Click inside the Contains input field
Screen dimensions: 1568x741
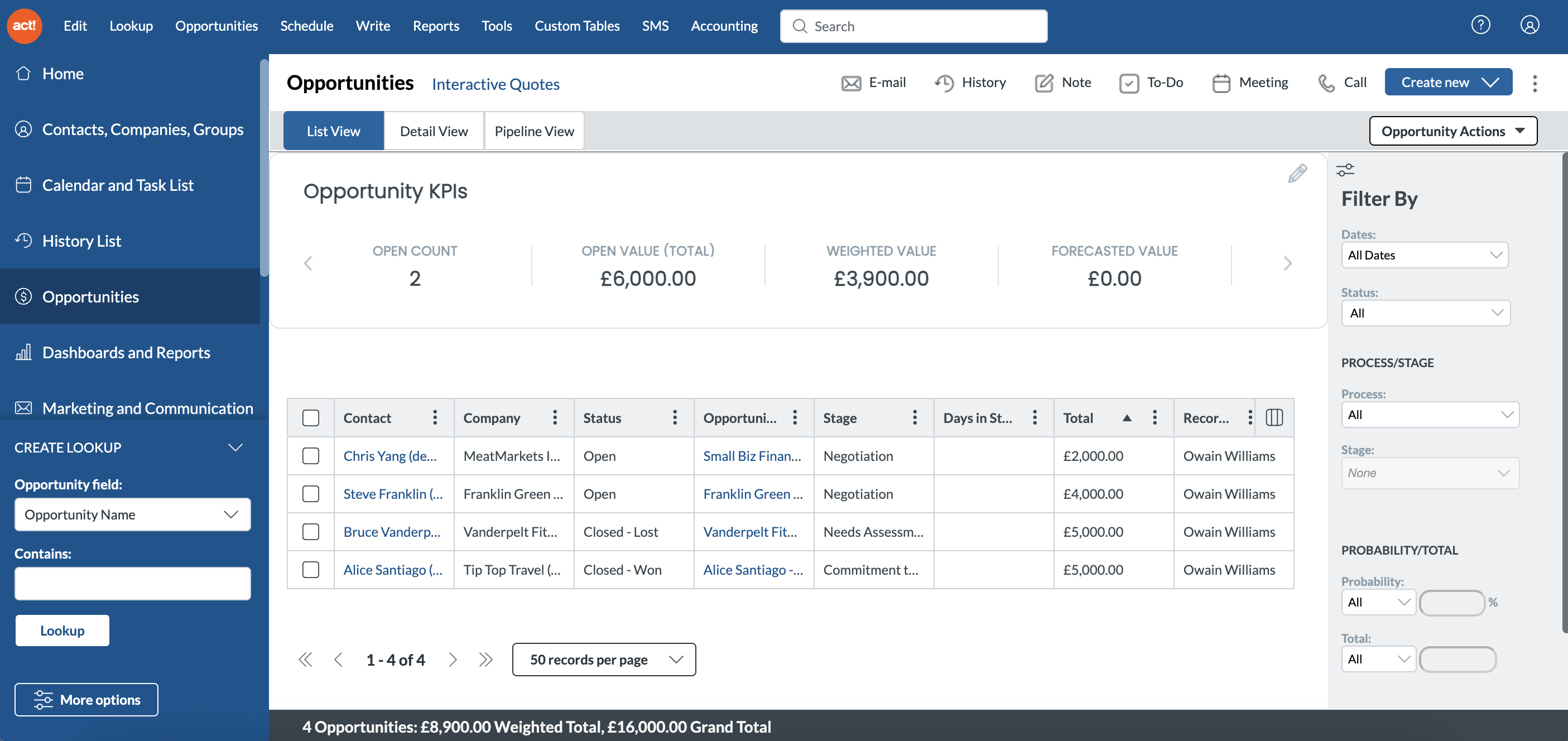[132, 583]
